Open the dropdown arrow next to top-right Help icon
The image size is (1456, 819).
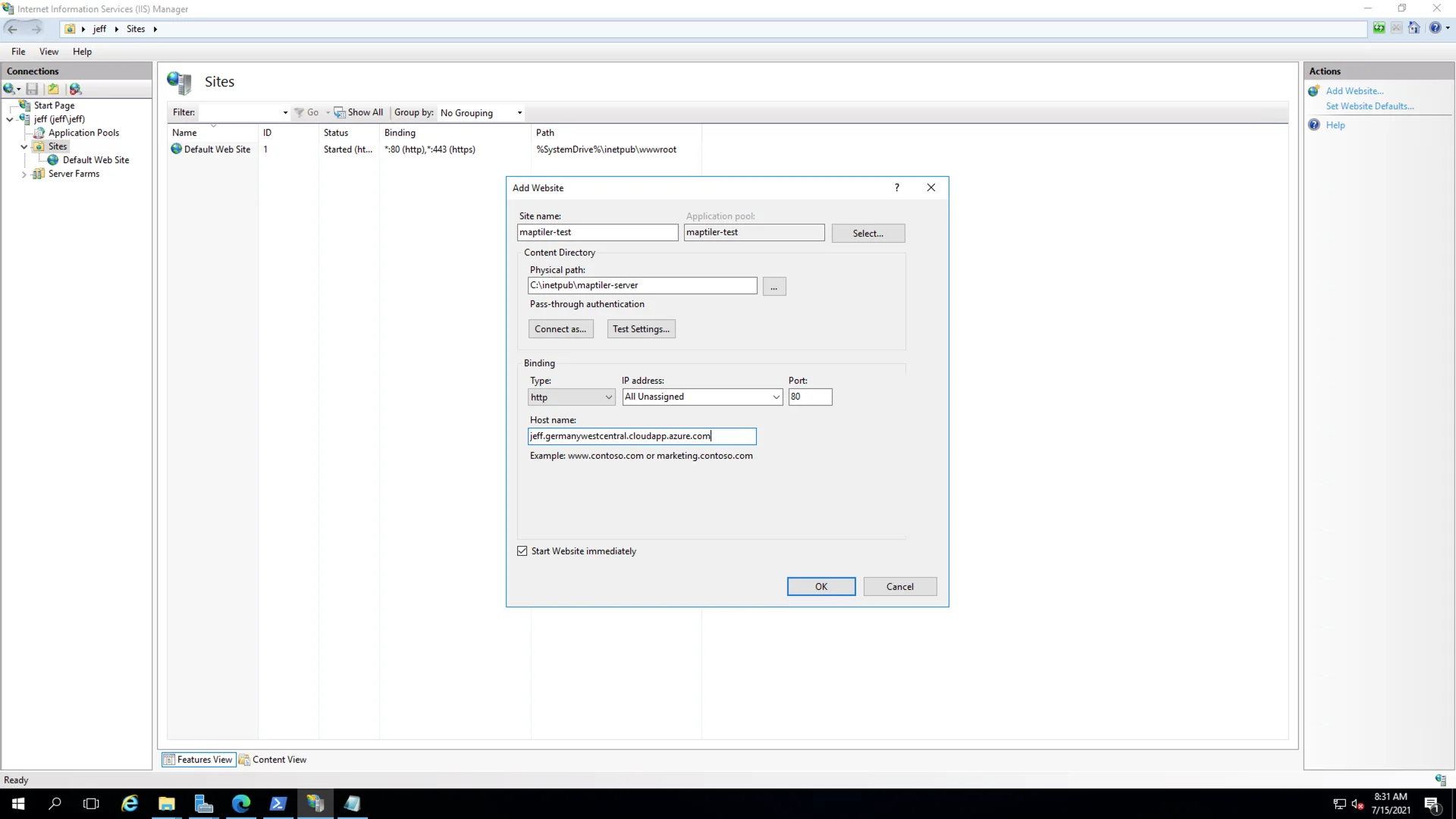[1448, 28]
